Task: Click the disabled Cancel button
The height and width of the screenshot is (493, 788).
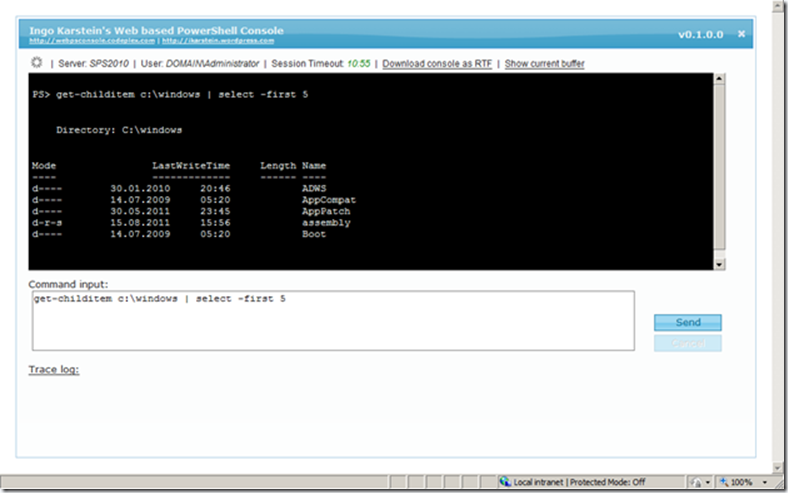Action: click(687, 343)
